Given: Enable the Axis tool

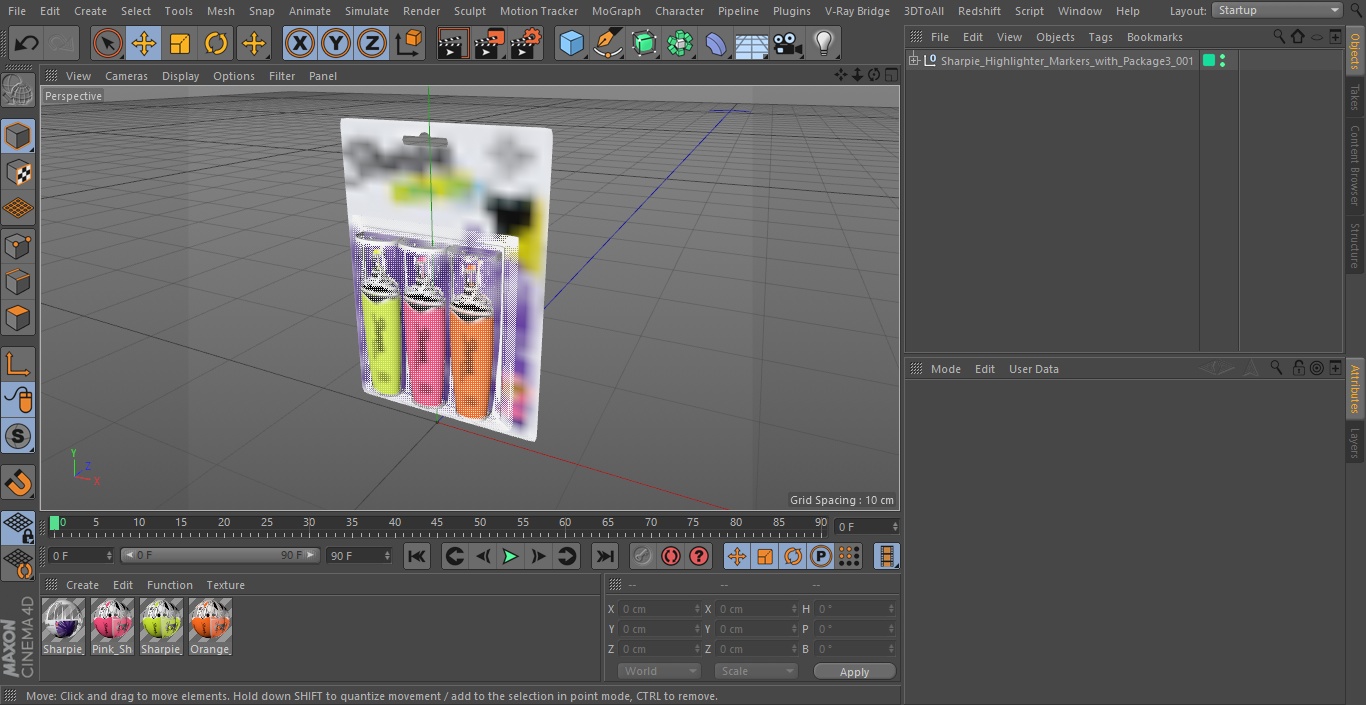Looking at the screenshot, I should tap(18, 364).
